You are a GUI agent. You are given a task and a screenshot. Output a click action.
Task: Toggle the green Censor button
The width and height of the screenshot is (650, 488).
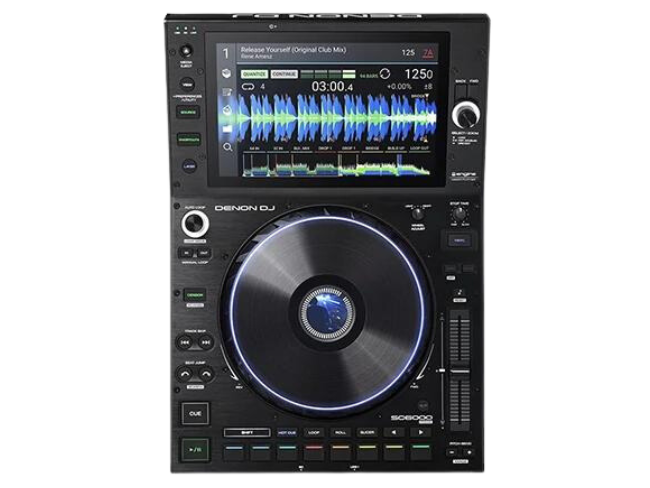pos(194,295)
